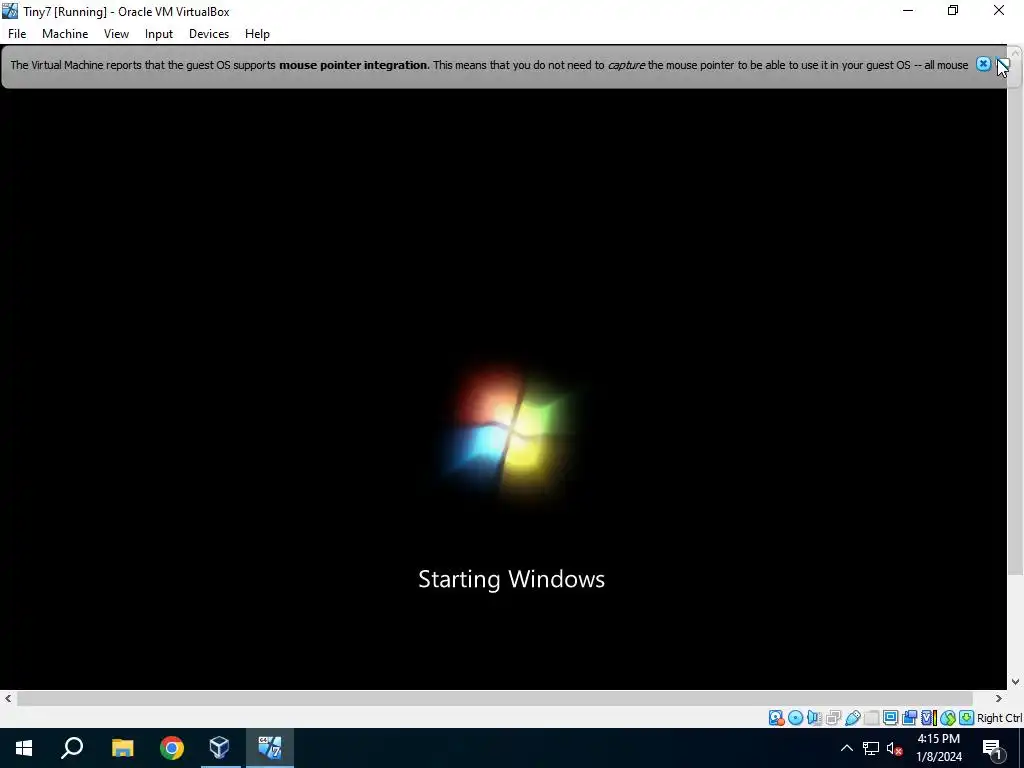Click the Right Ctrl host key label
The height and width of the screenshot is (768, 1024).
click(x=999, y=718)
